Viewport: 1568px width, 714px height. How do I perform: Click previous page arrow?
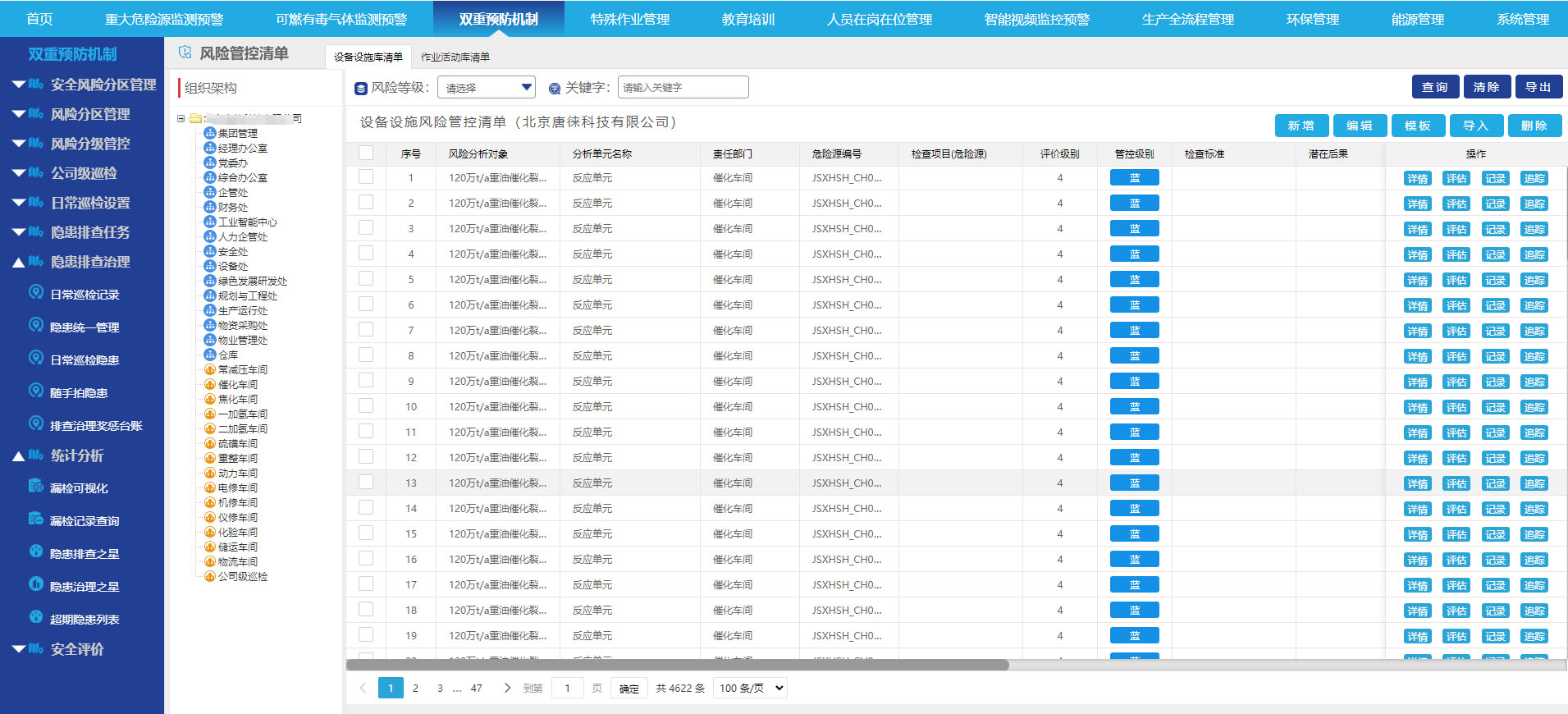[363, 688]
